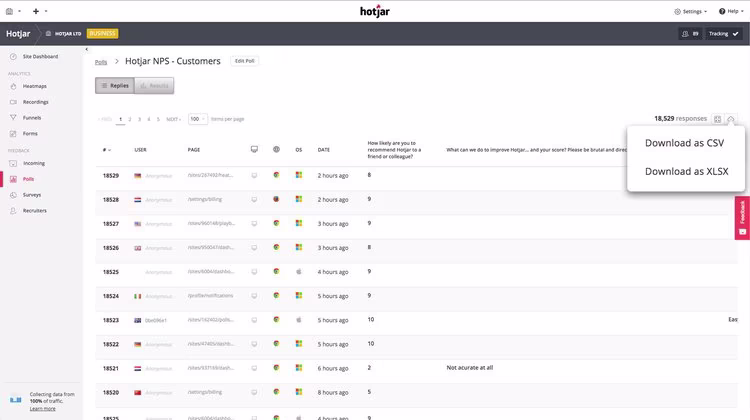Click the Learn more link
The height and width of the screenshot is (420, 750).
pos(43,409)
